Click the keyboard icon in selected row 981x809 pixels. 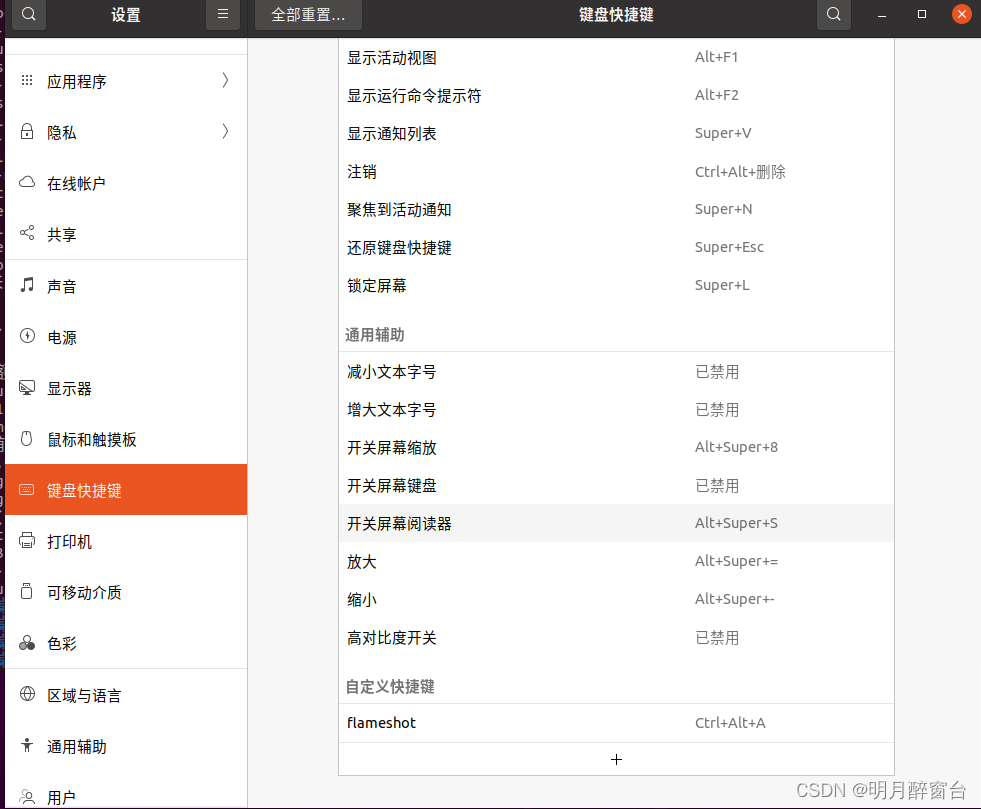[26, 489]
